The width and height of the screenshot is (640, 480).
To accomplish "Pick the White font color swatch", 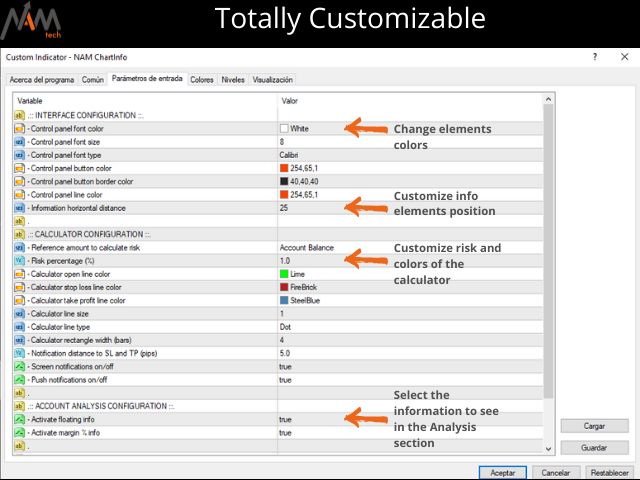I will (284, 129).
